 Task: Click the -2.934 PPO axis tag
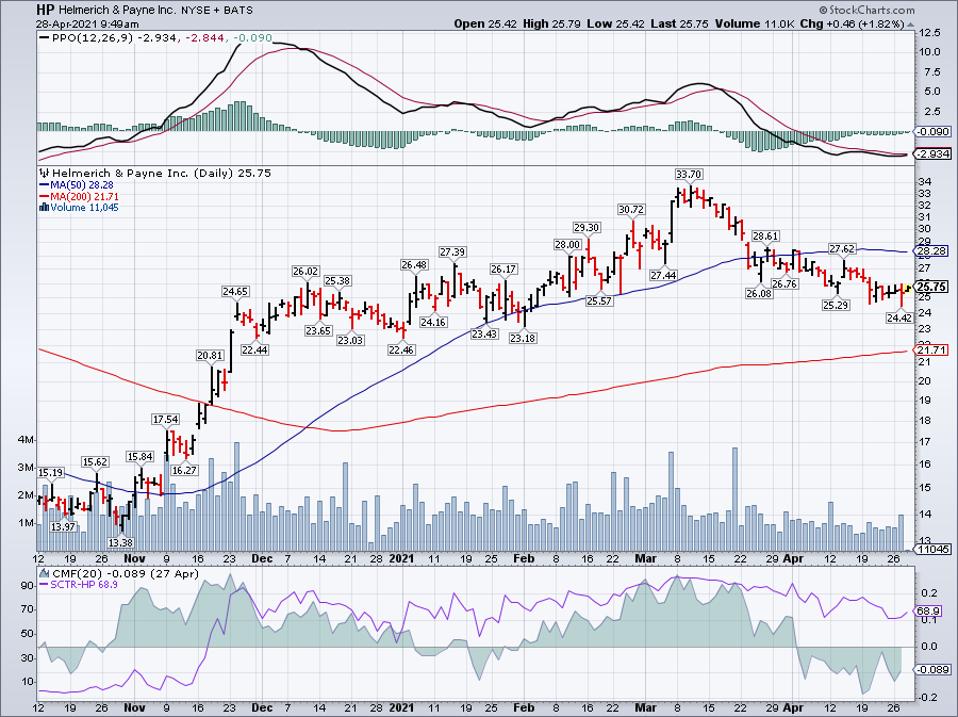point(934,154)
